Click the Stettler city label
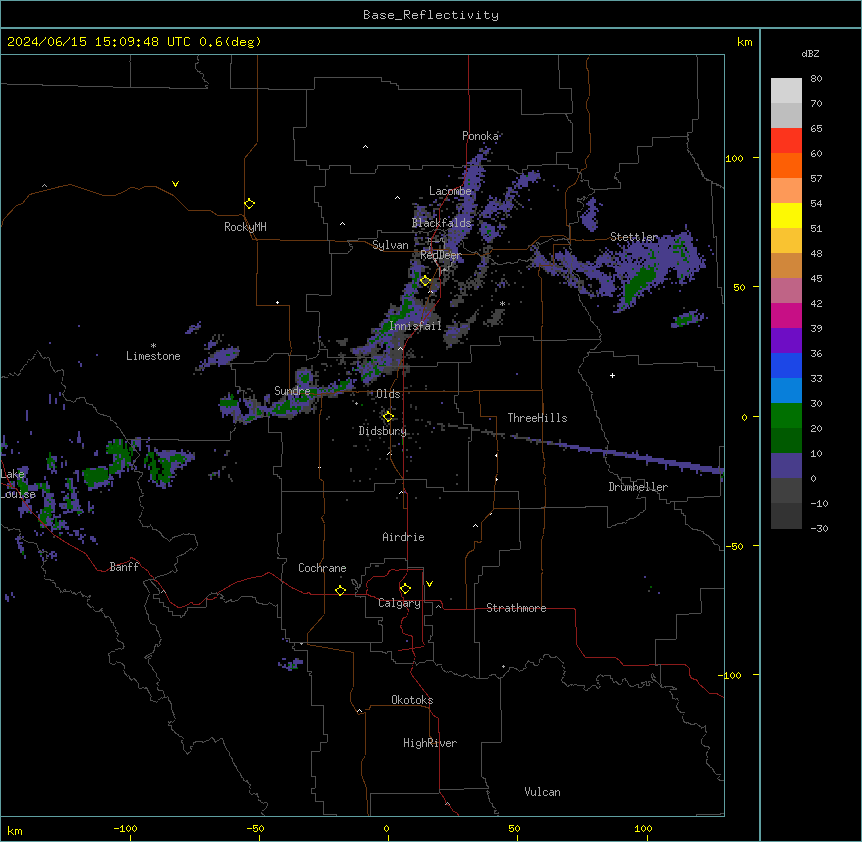 tap(634, 237)
